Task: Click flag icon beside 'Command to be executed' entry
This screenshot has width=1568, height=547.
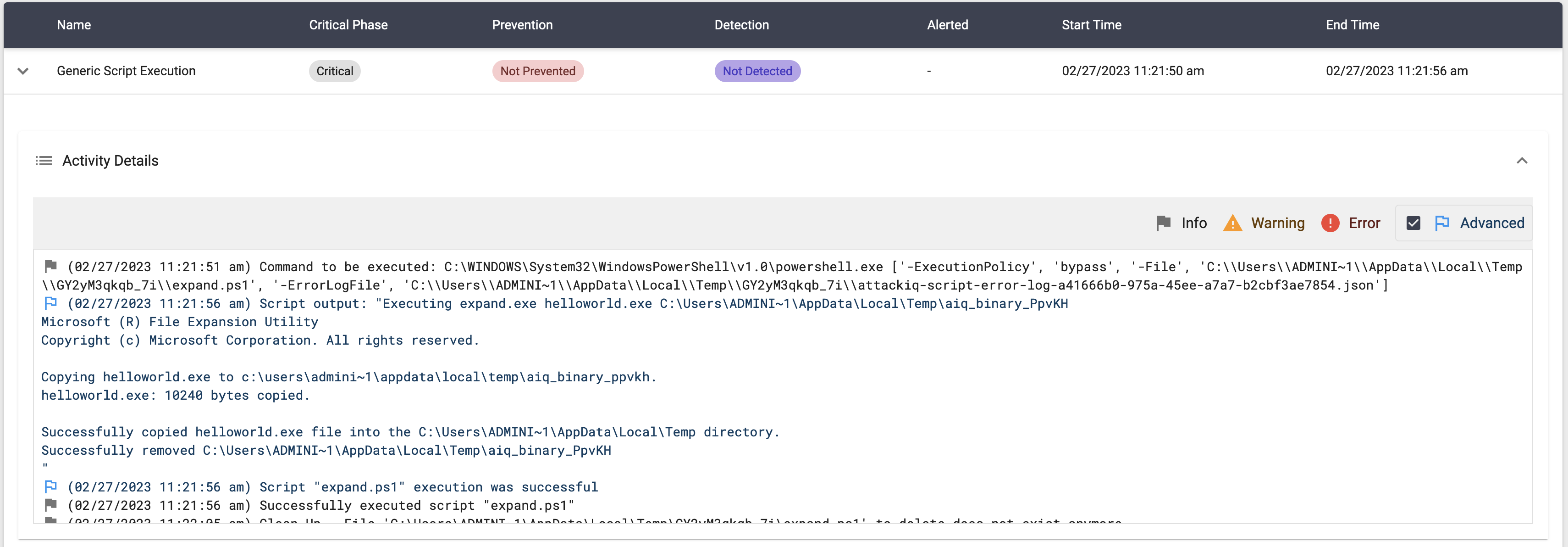Action: (x=51, y=266)
